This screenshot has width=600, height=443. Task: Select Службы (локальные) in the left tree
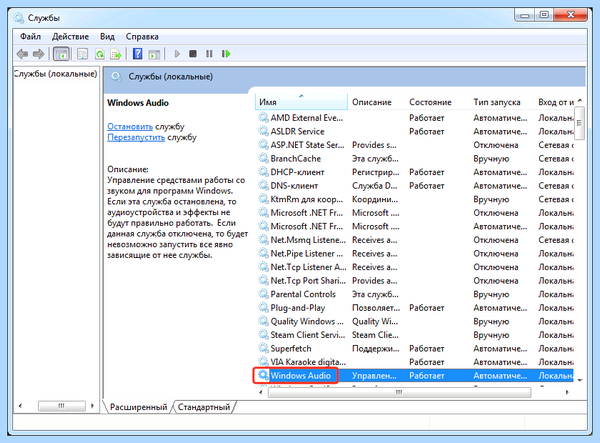tap(55, 73)
